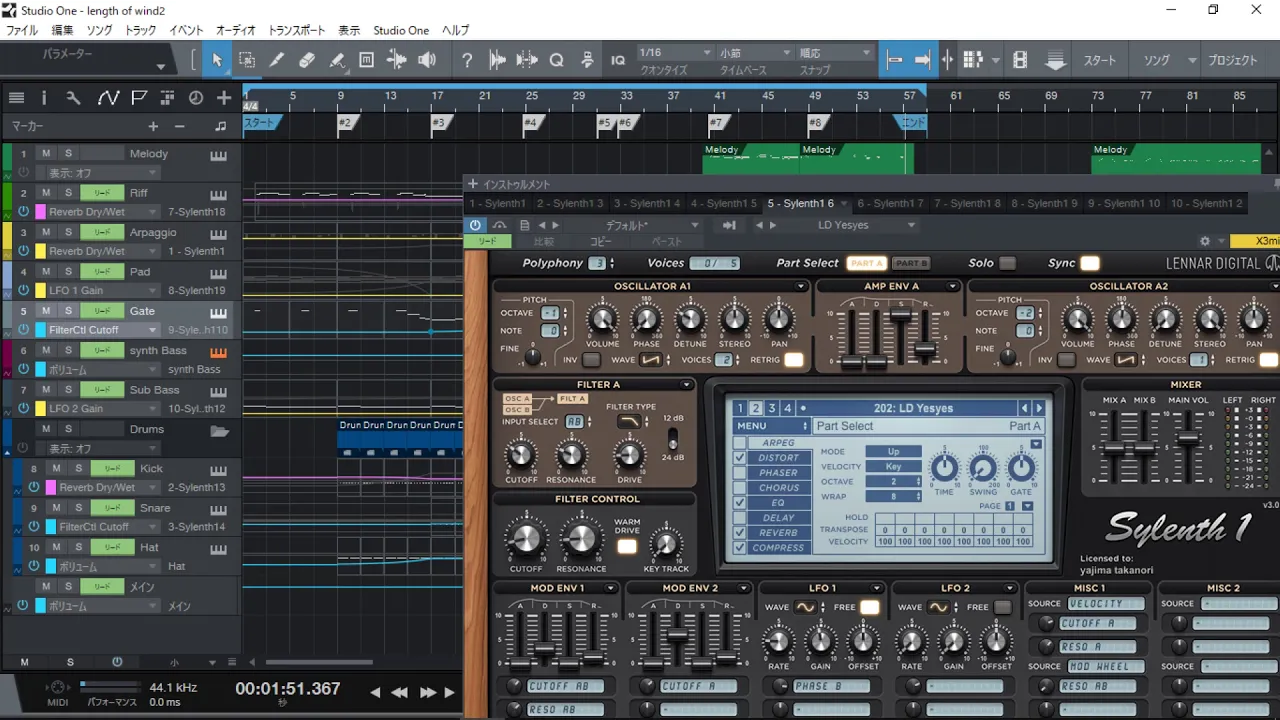Open the Snap dropdown showing 順応
Screen dimensions: 1280x720
(835, 53)
